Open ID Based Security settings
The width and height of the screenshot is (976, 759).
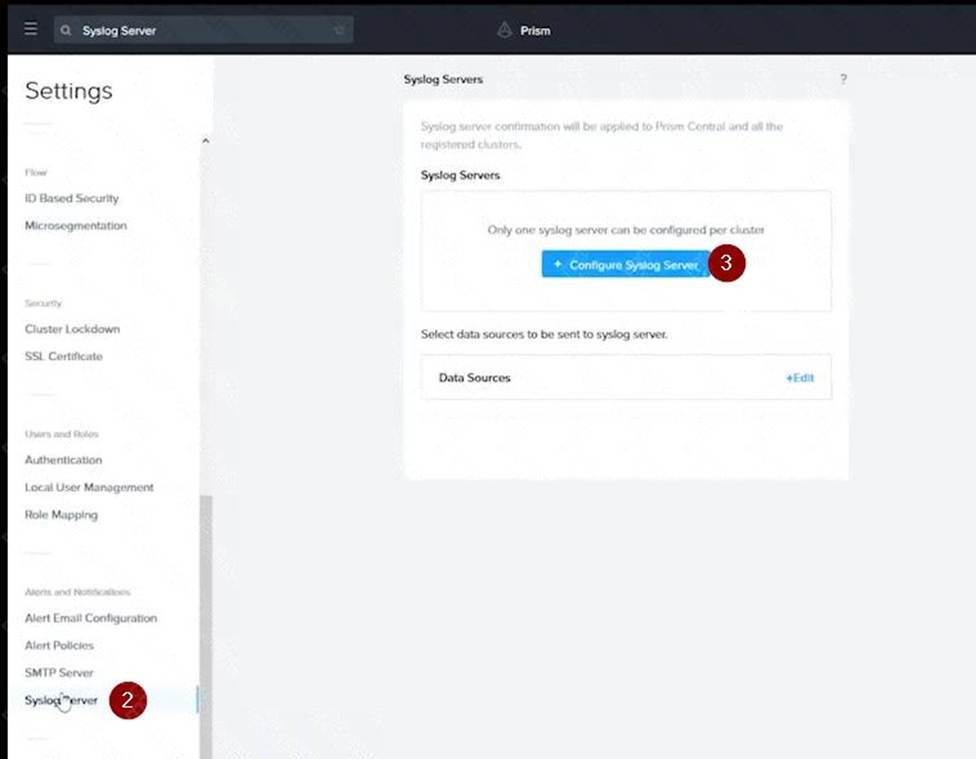[71, 198]
